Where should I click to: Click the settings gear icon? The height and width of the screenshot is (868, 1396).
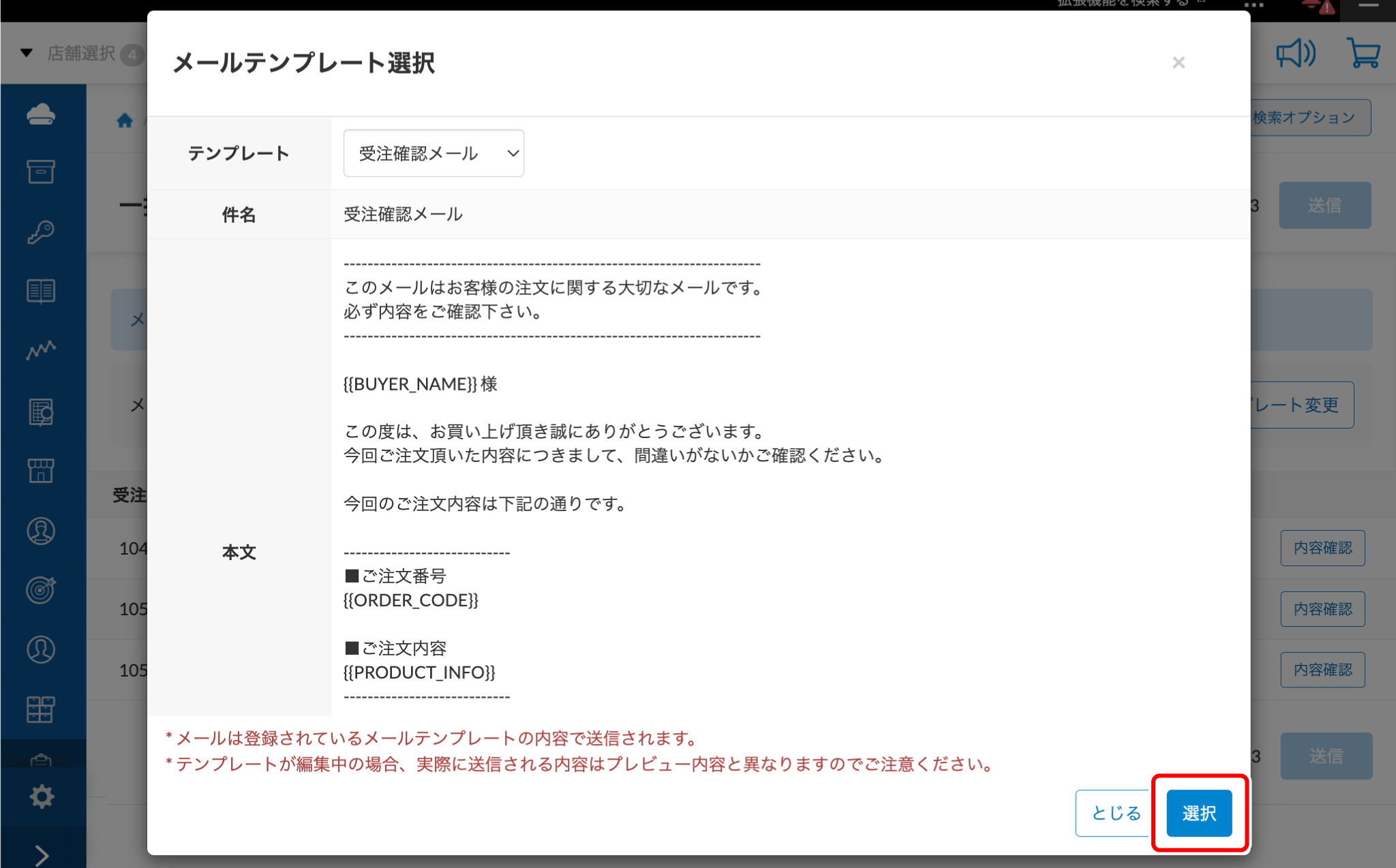42,796
